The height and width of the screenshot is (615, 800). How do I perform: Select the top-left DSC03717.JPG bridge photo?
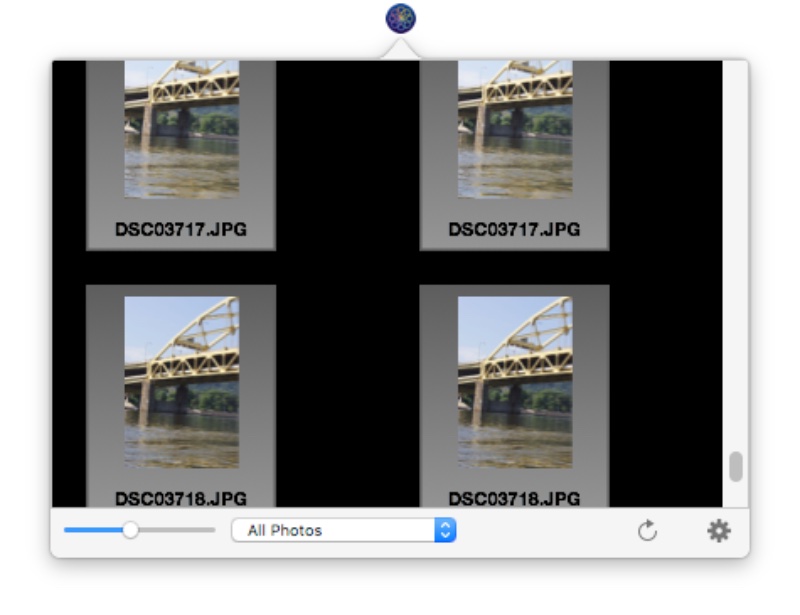tap(181, 128)
